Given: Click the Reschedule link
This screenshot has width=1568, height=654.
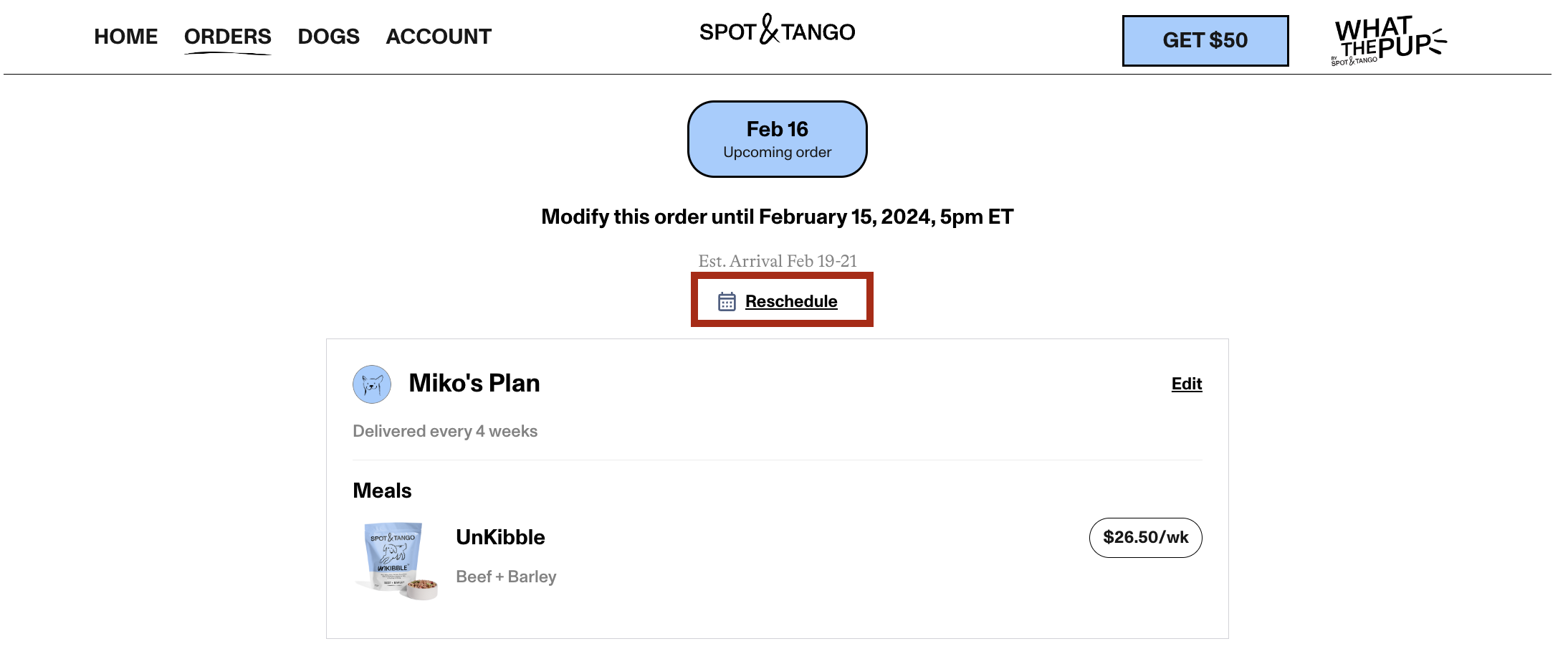Looking at the screenshot, I should click(791, 301).
